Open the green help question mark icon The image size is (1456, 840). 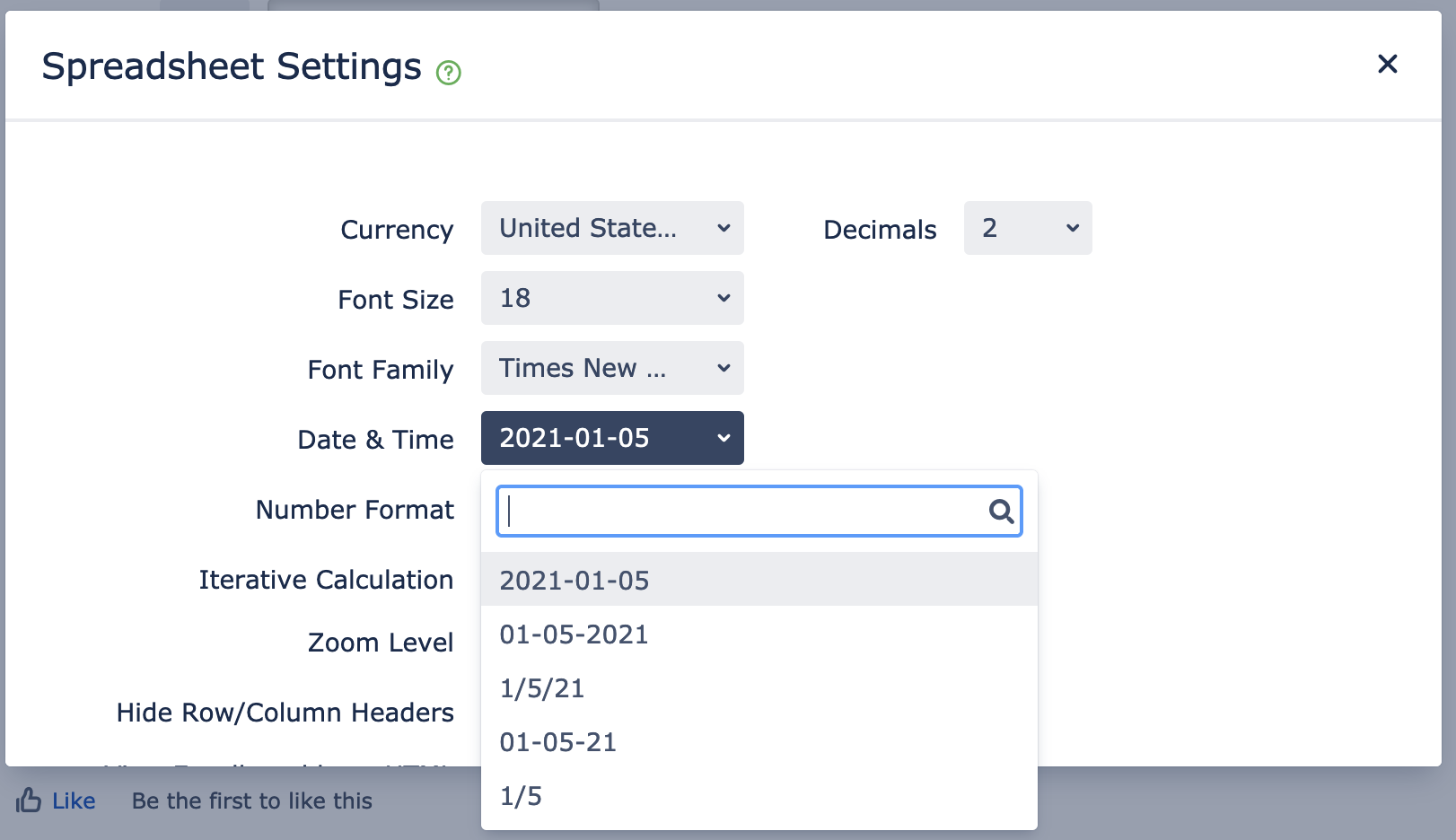pyautogui.click(x=449, y=73)
